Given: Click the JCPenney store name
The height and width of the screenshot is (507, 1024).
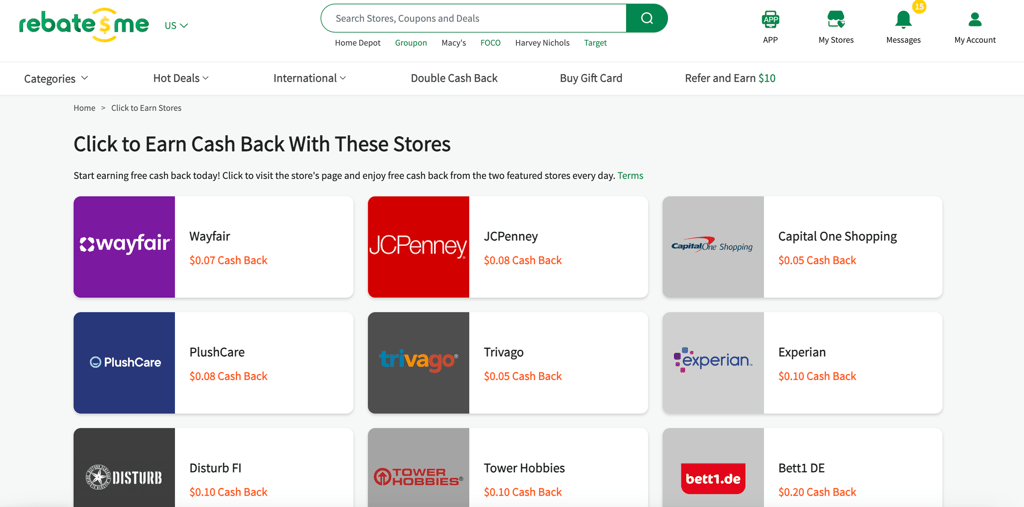Looking at the screenshot, I should (511, 237).
